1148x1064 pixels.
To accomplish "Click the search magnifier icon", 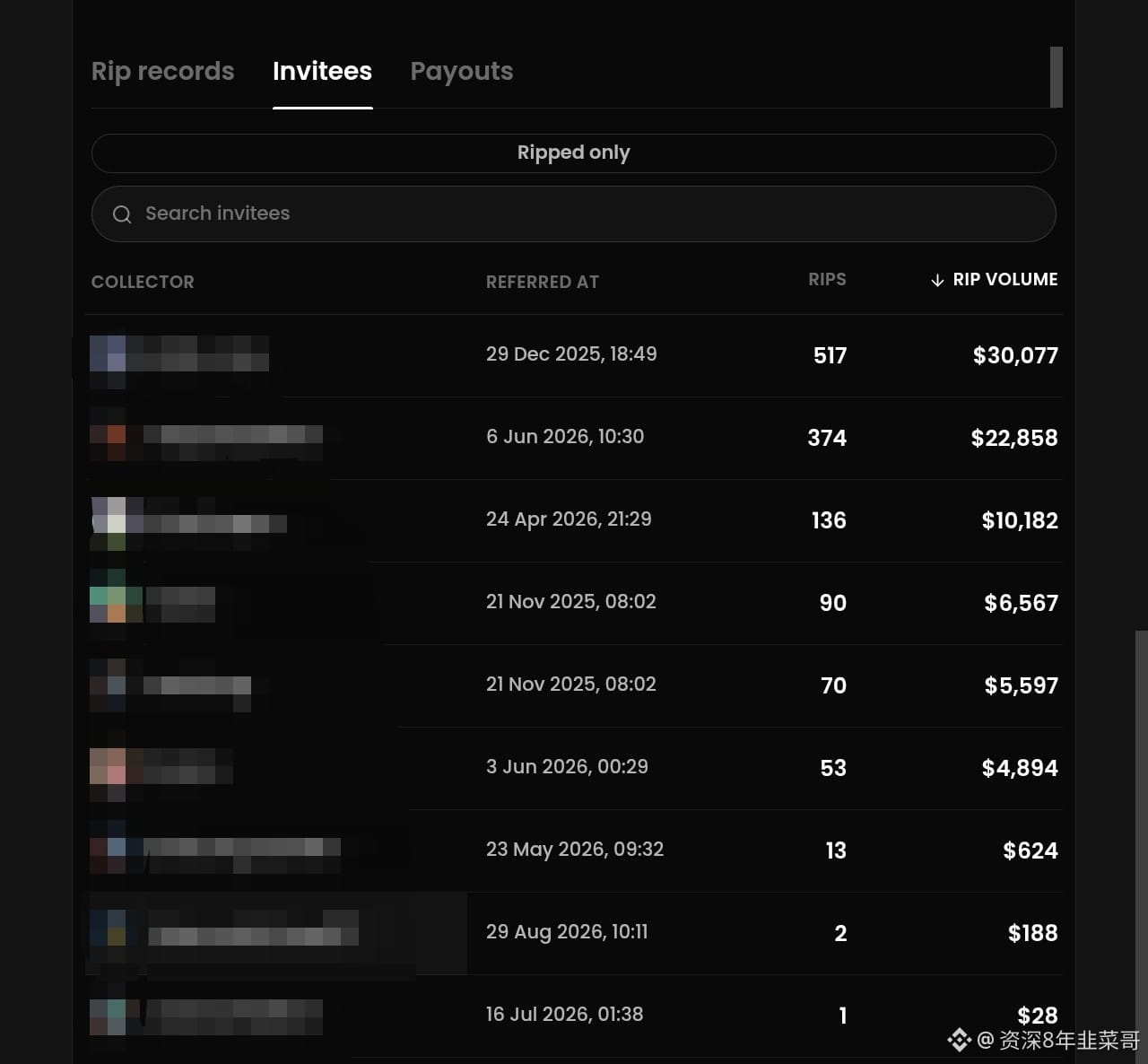I will pyautogui.click(x=122, y=214).
